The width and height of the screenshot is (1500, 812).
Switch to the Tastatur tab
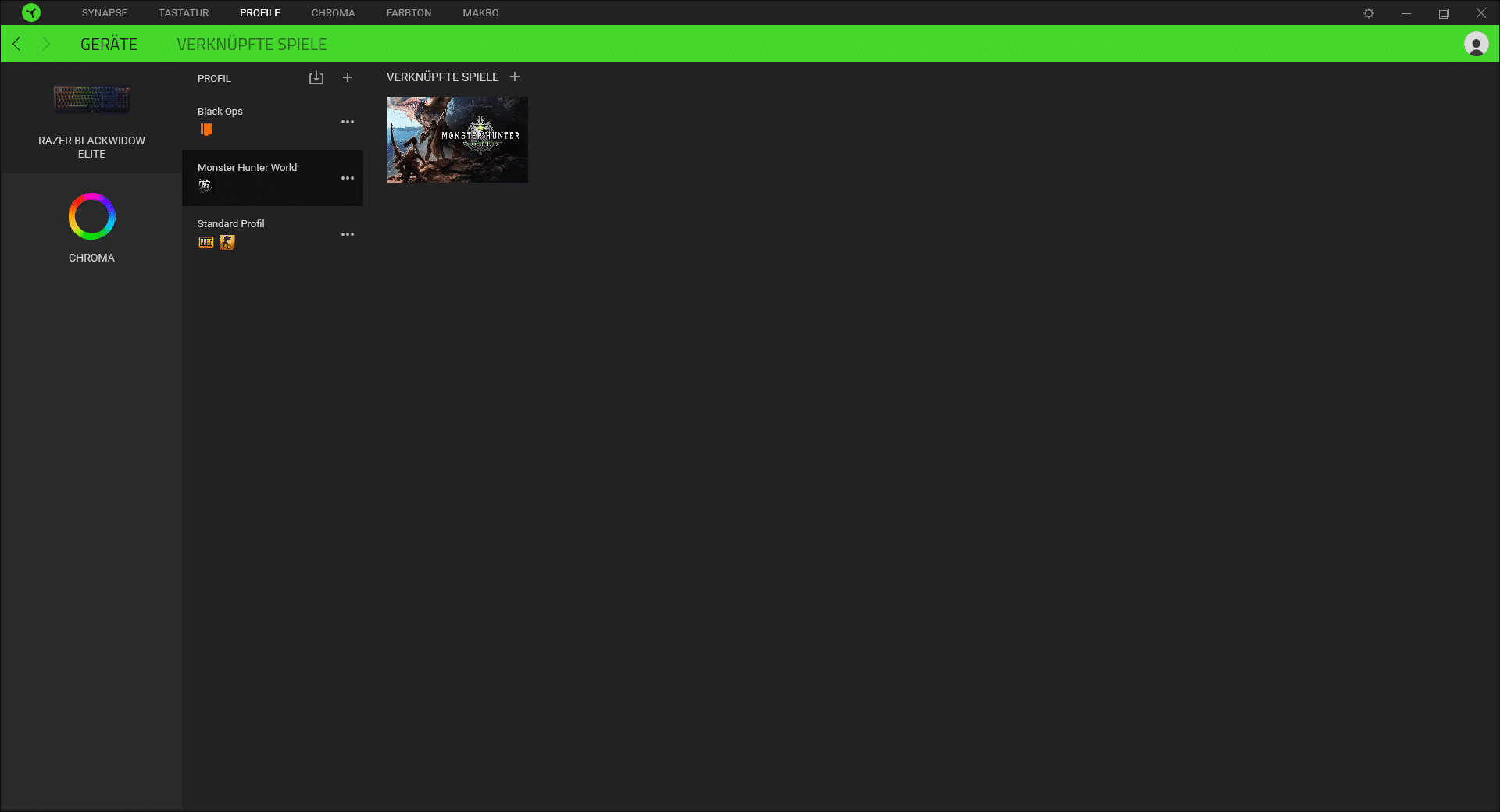click(x=184, y=13)
